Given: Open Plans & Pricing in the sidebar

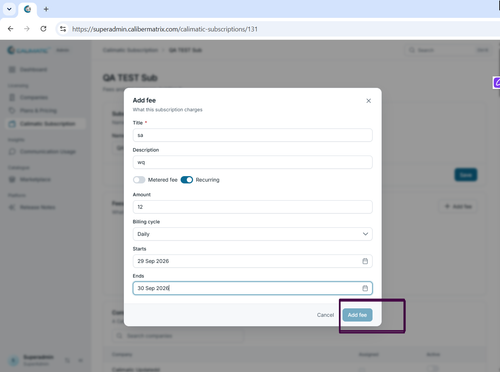Looking at the screenshot, I should 46,110.
